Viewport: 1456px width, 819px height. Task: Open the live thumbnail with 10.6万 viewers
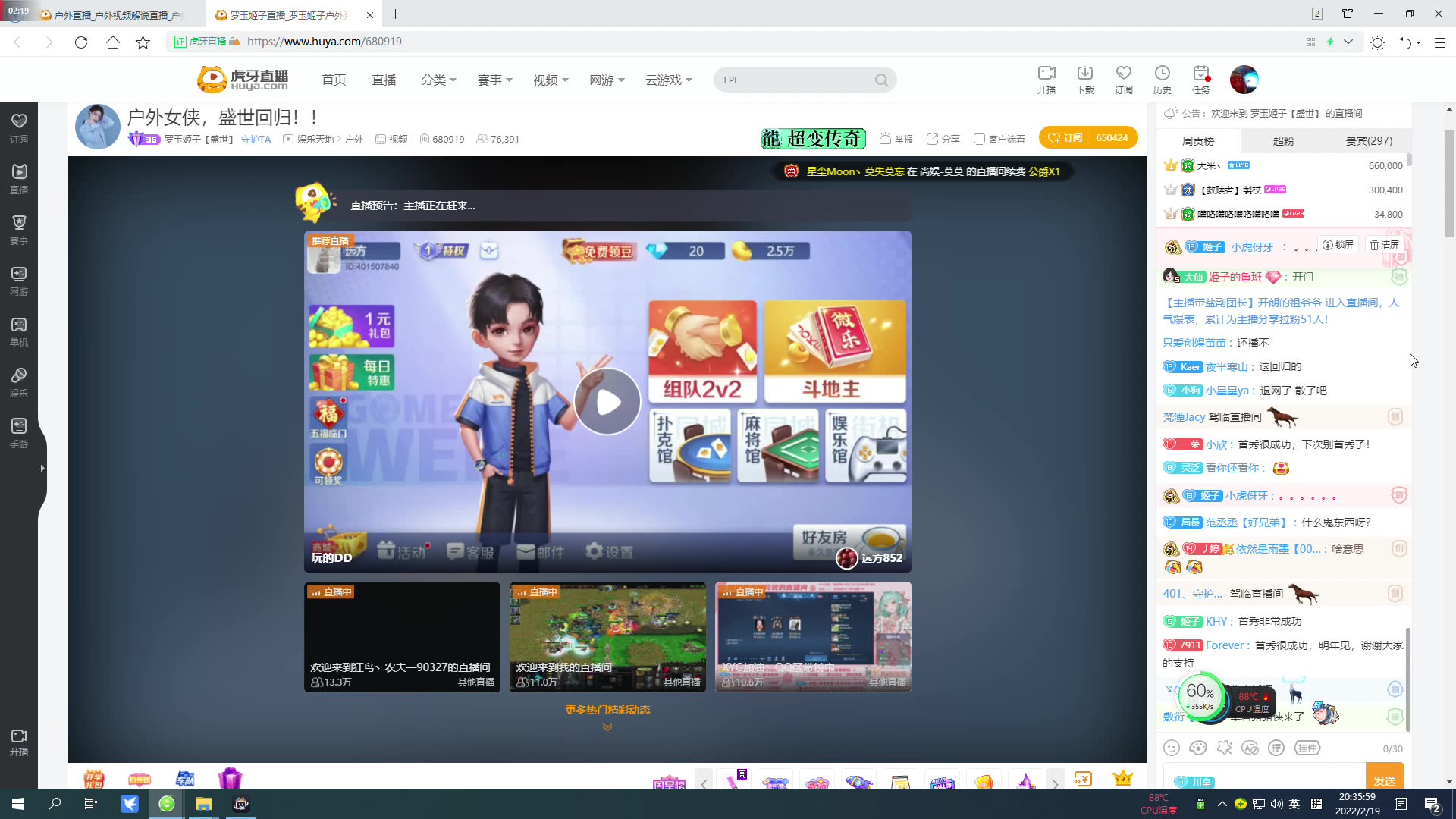tap(813, 637)
